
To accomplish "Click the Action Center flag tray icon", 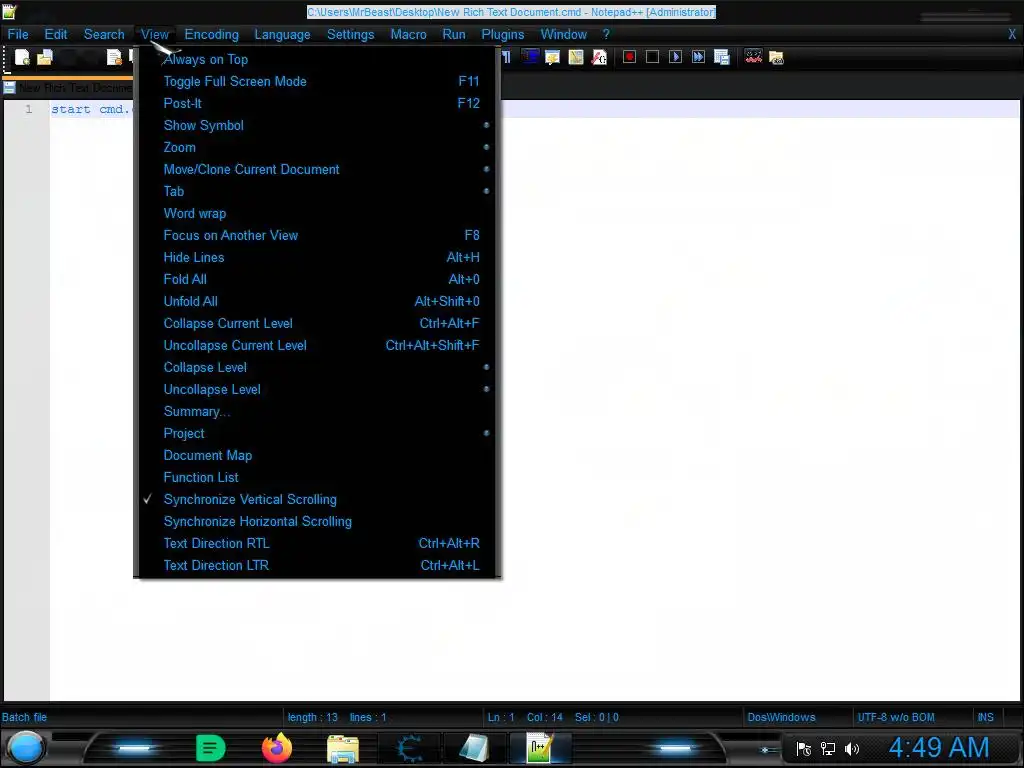I will (x=804, y=749).
